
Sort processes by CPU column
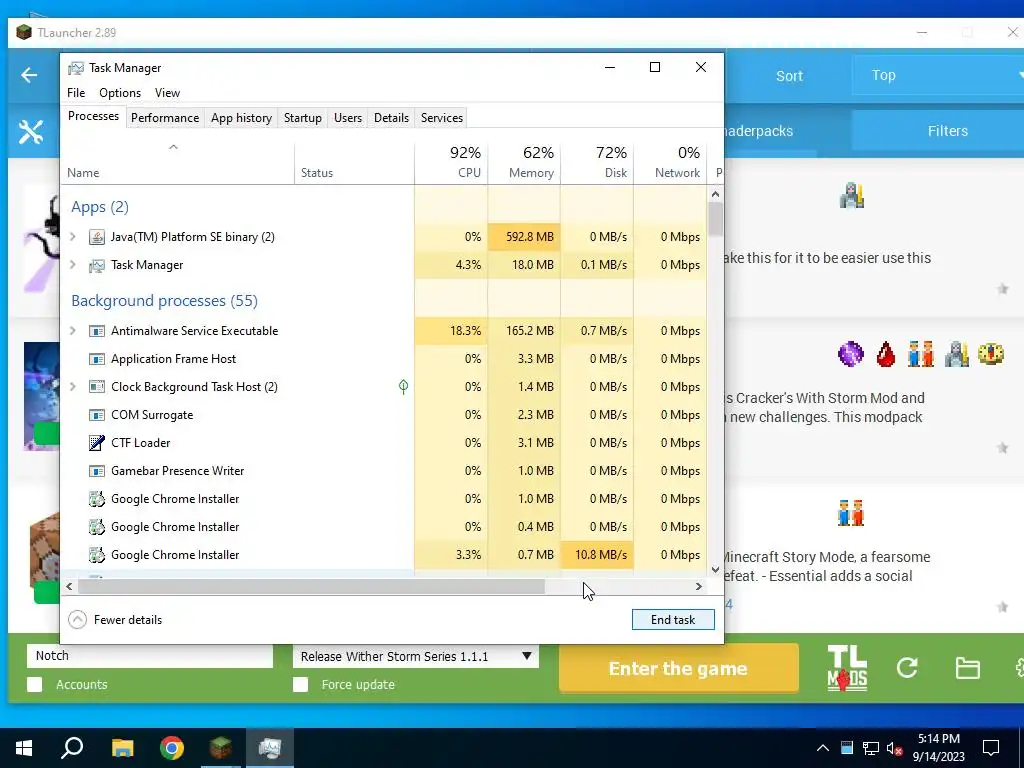coord(451,163)
